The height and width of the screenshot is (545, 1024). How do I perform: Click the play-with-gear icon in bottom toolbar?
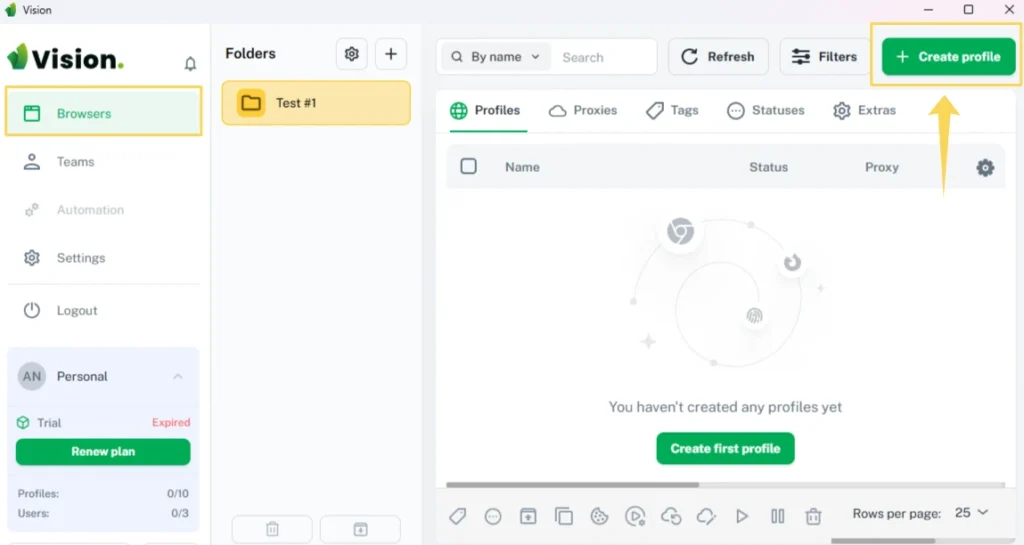coord(635,516)
